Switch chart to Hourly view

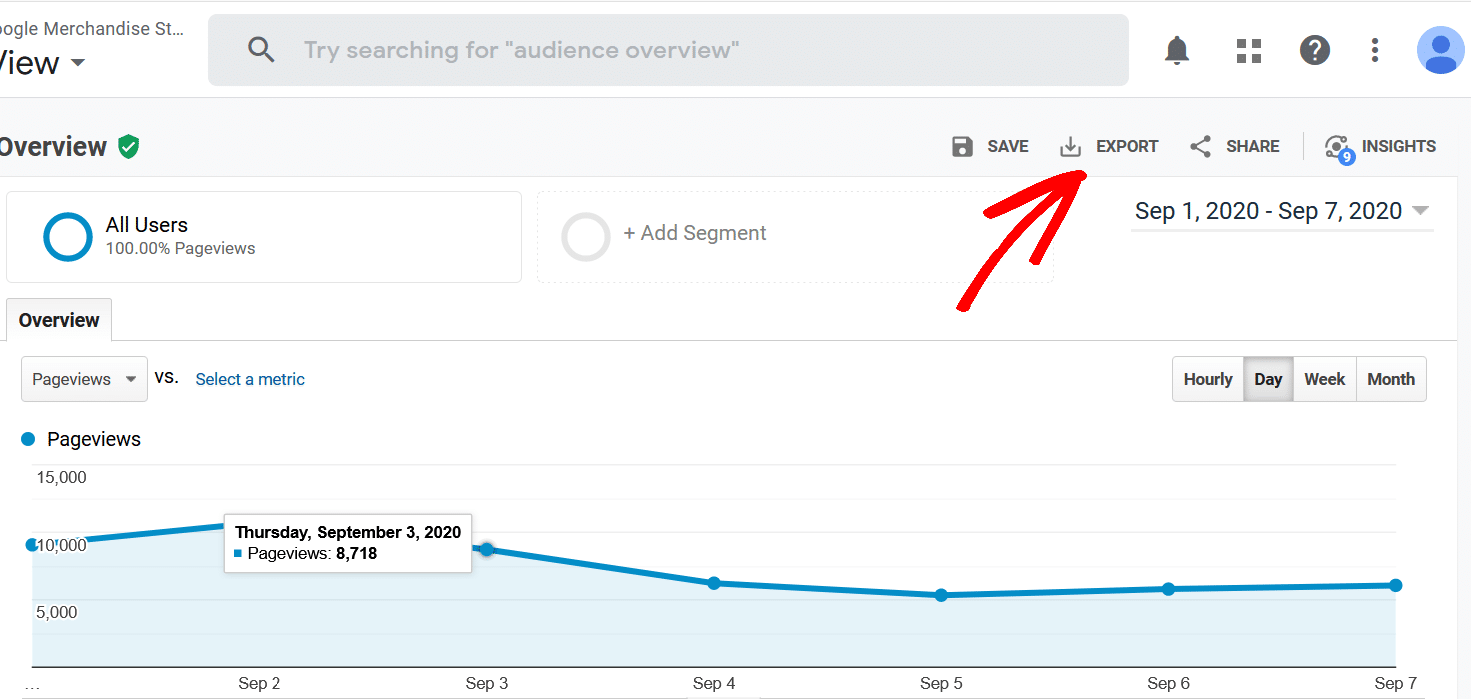point(1208,379)
